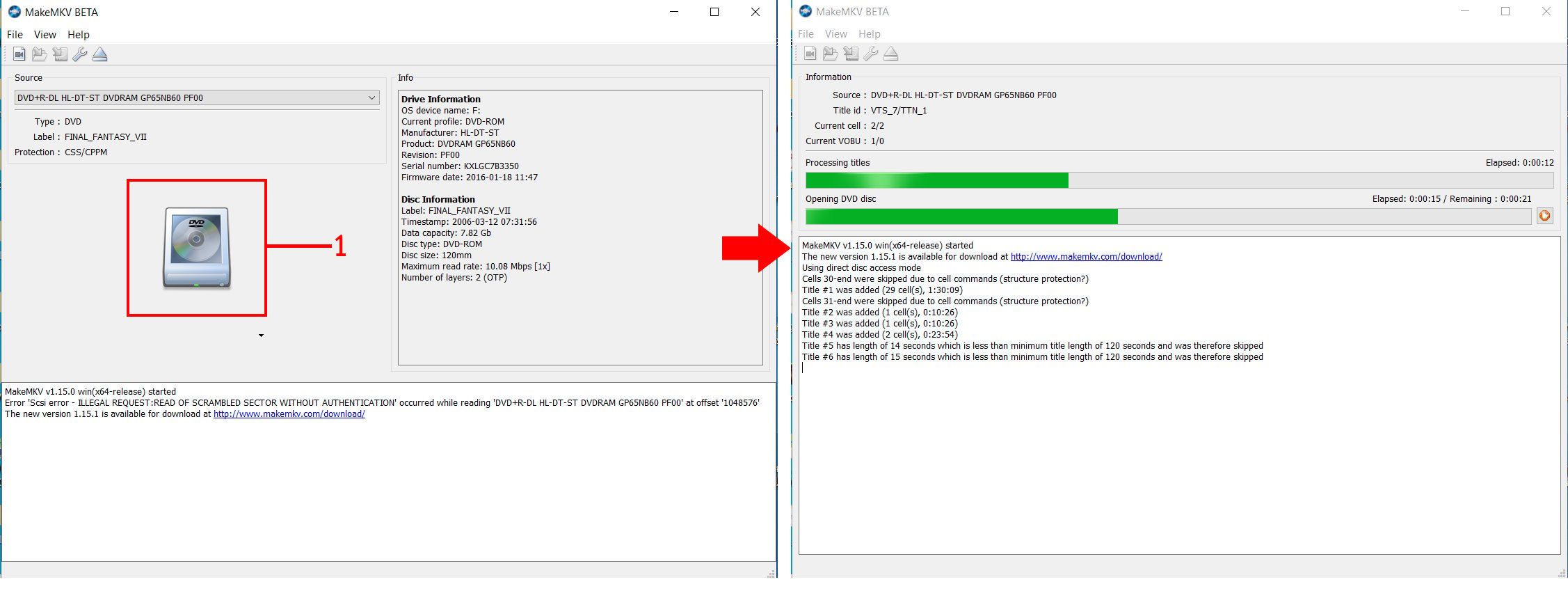Click the large DVD drive icon
This screenshot has height=591, width=1568.
pyautogui.click(x=197, y=248)
